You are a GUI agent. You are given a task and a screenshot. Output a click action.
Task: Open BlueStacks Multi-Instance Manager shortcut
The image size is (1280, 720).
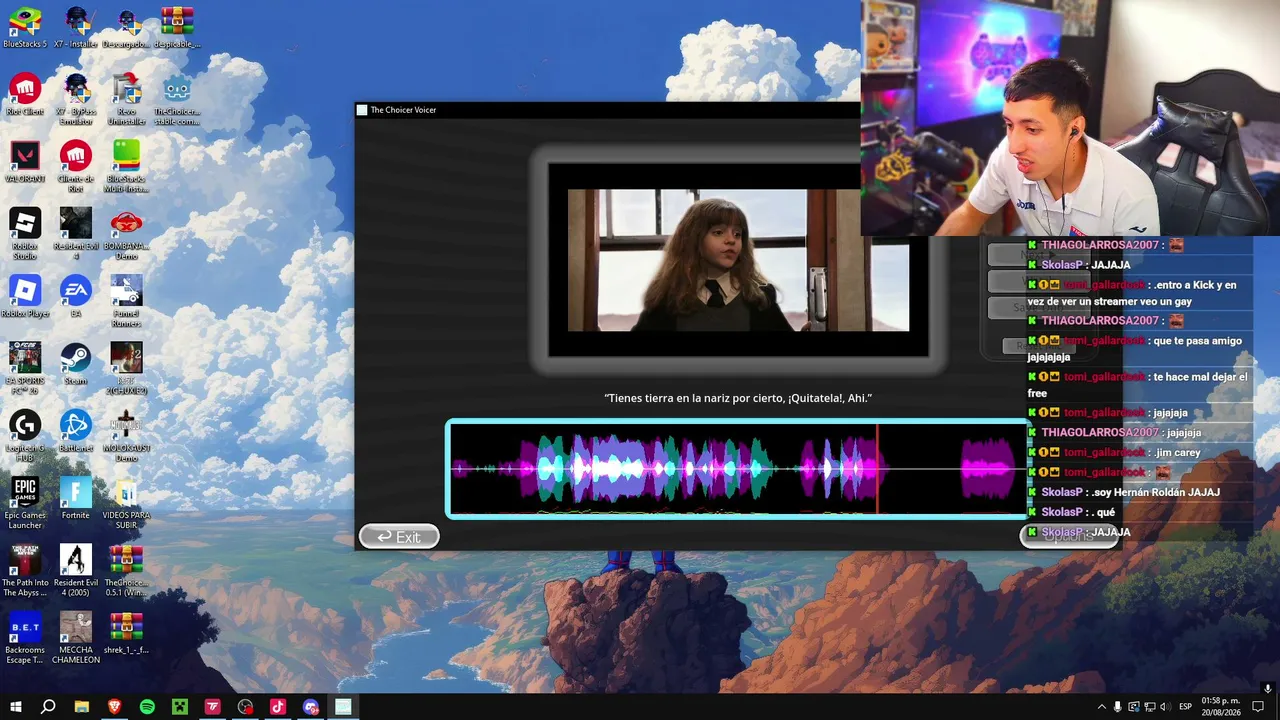[x=126, y=167]
